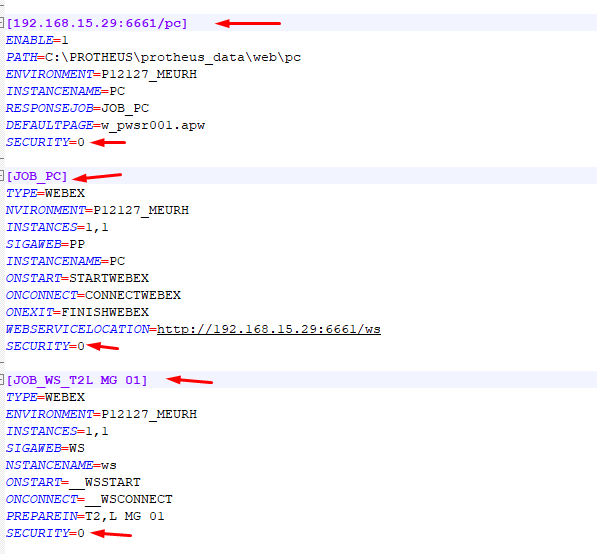Click the ONCONNECT=CONNECTWEBEX line
Image resolution: width=597 pixels, height=554 pixels.
coord(93,295)
